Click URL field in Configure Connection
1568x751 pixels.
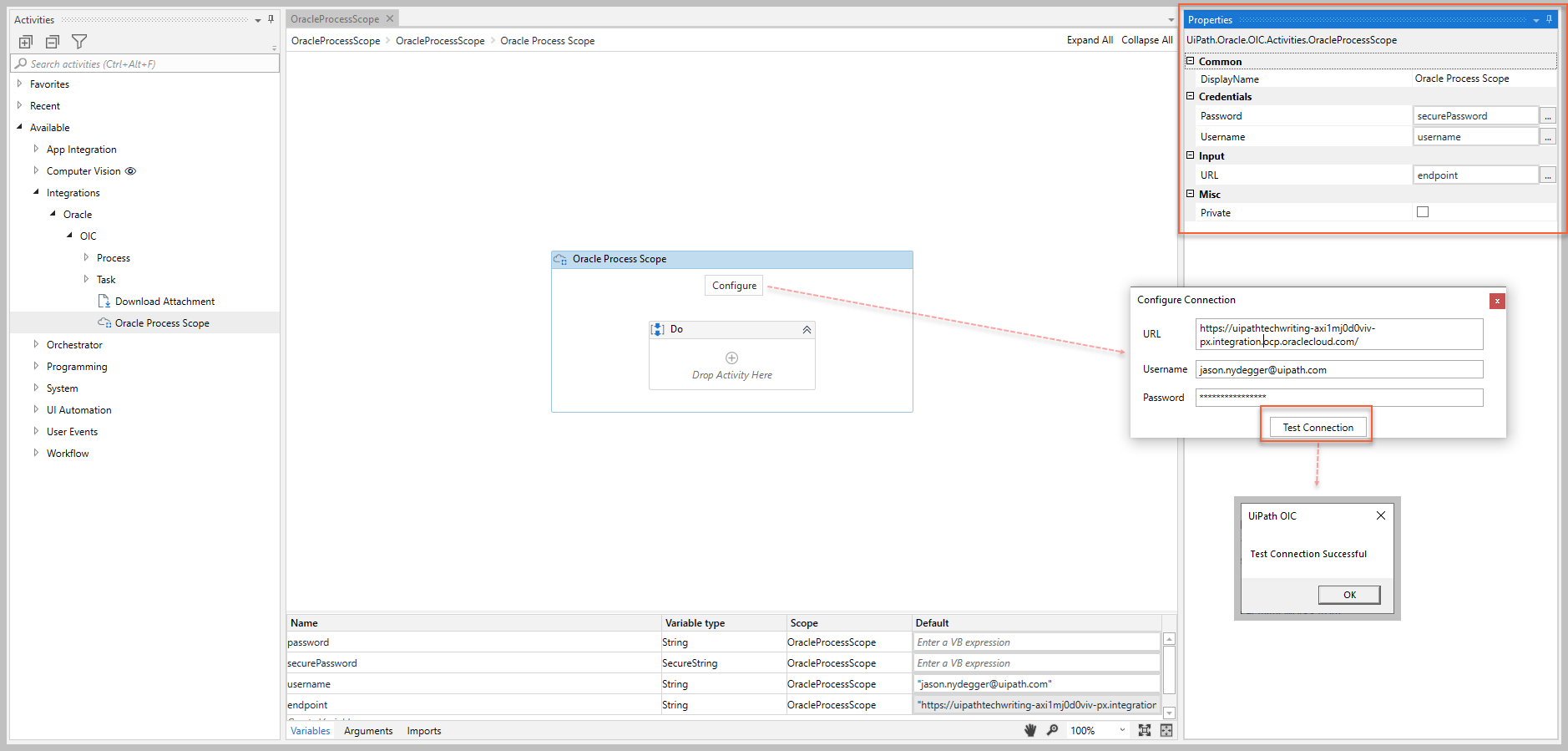(1339, 334)
